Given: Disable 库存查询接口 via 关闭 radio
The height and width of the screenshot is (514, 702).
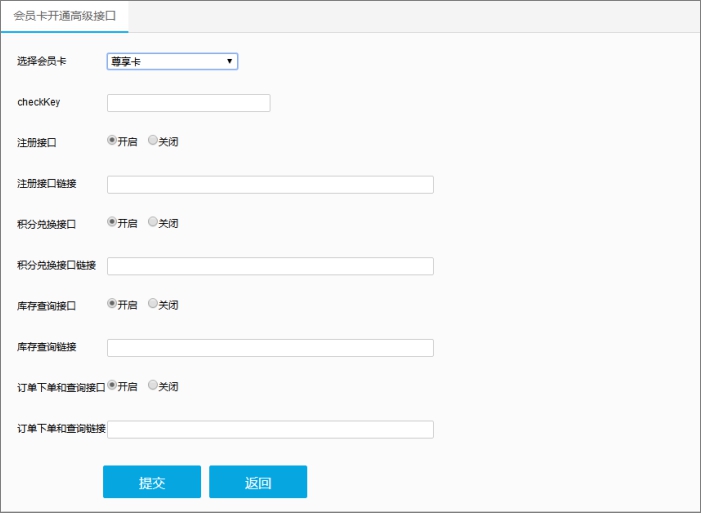Looking at the screenshot, I should coord(153,304).
